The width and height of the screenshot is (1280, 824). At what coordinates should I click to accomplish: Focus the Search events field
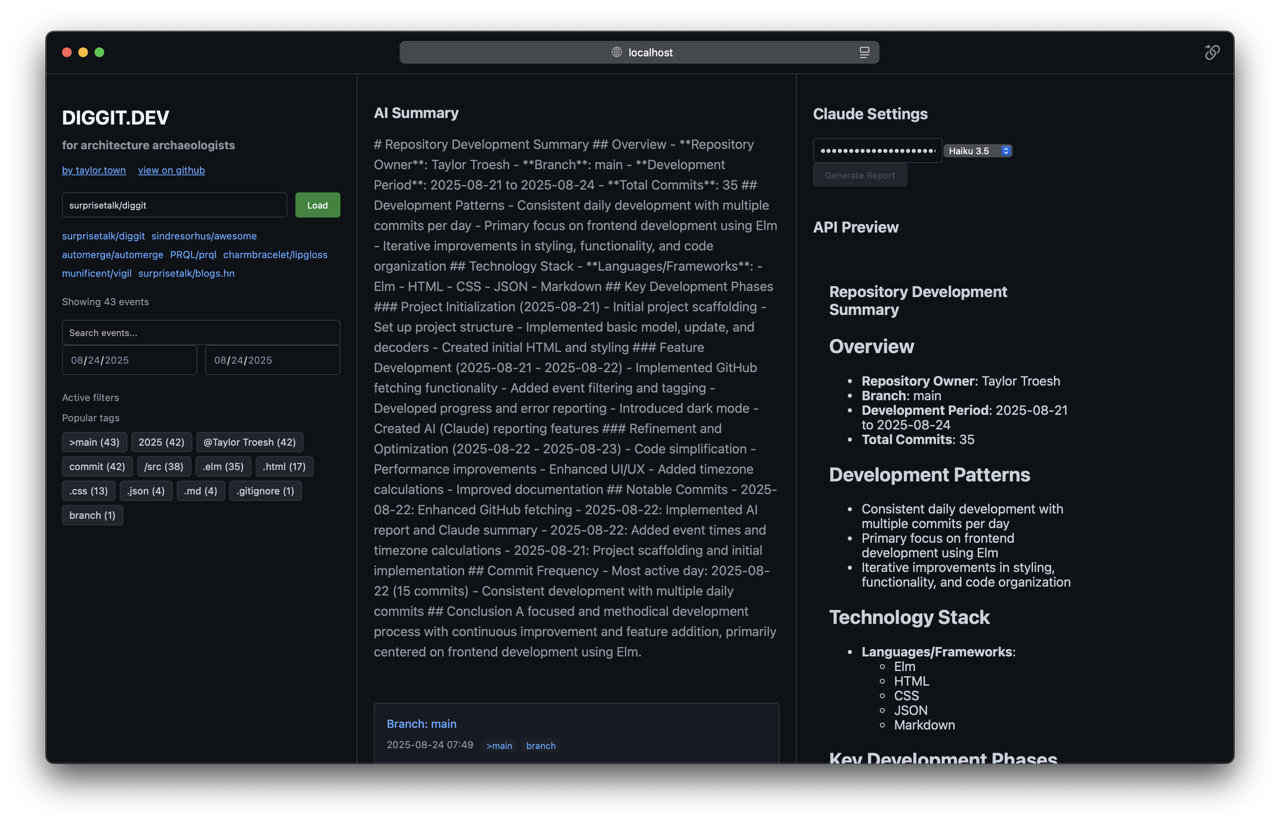201,332
